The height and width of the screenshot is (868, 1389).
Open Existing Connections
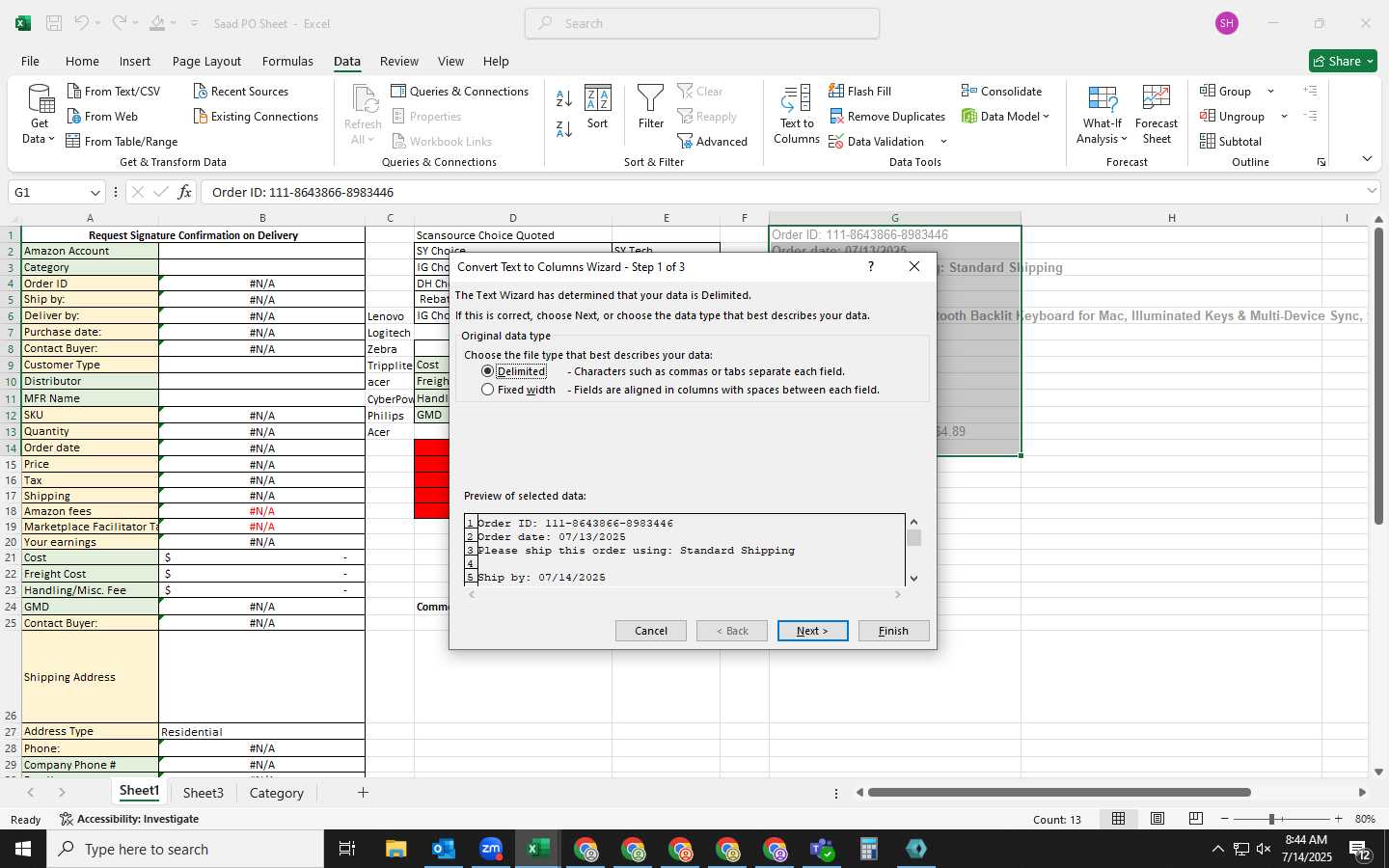pos(256,116)
